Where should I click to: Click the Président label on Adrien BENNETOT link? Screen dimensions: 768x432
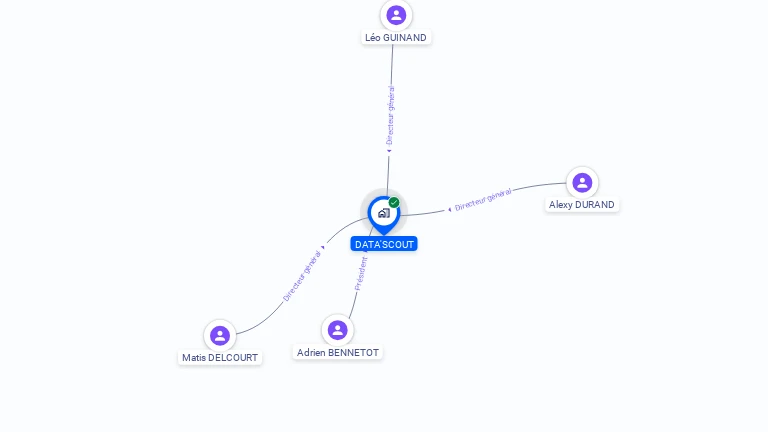click(361, 273)
